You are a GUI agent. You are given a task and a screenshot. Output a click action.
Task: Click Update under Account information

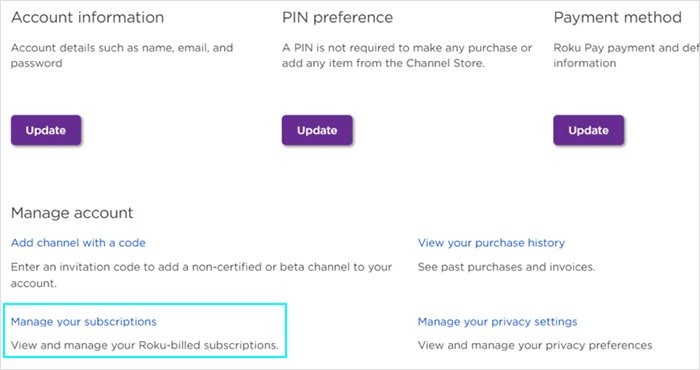point(46,130)
